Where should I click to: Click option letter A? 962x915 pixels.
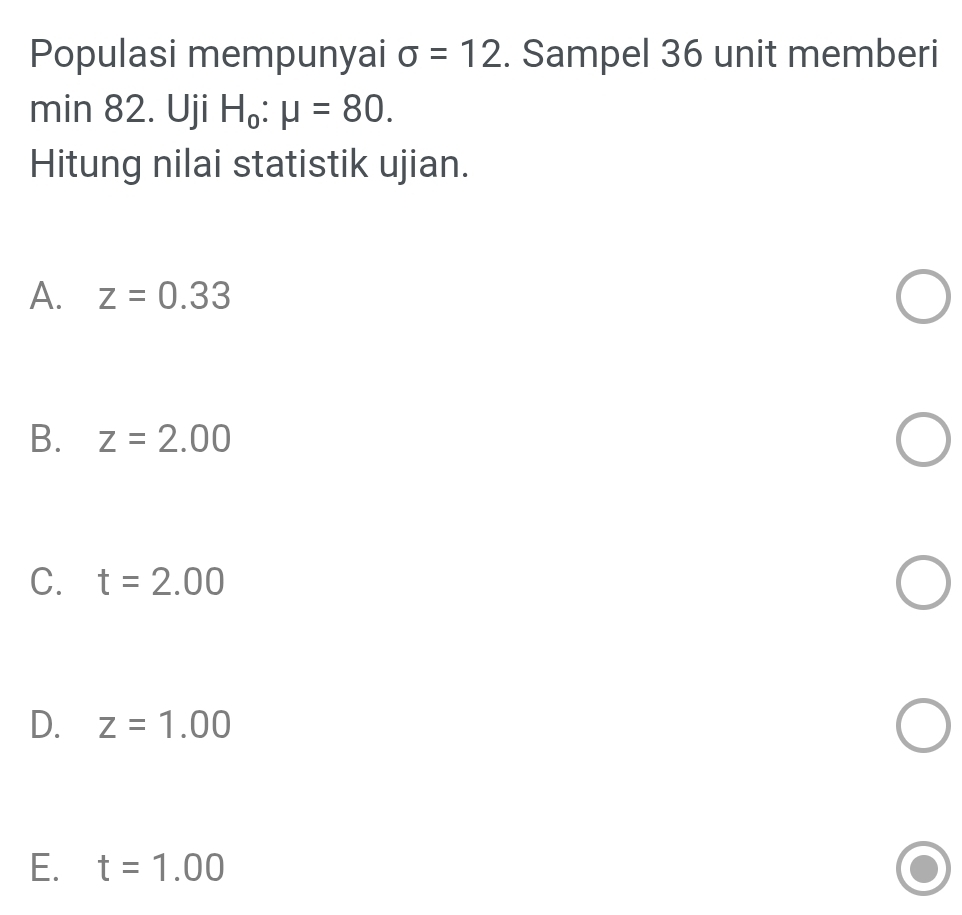tap(46, 297)
